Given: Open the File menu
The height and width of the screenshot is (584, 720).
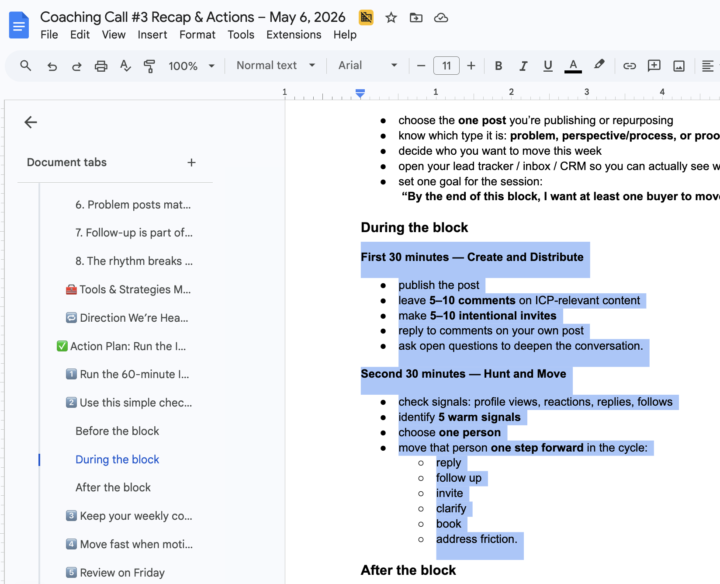Looking at the screenshot, I should tap(49, 35).
